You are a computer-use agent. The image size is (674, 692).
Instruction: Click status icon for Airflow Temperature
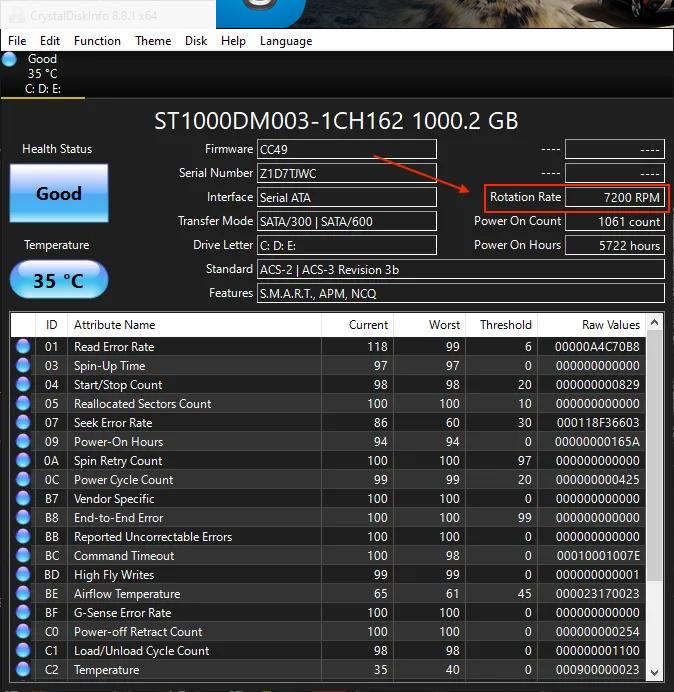(x=23, y=594)
